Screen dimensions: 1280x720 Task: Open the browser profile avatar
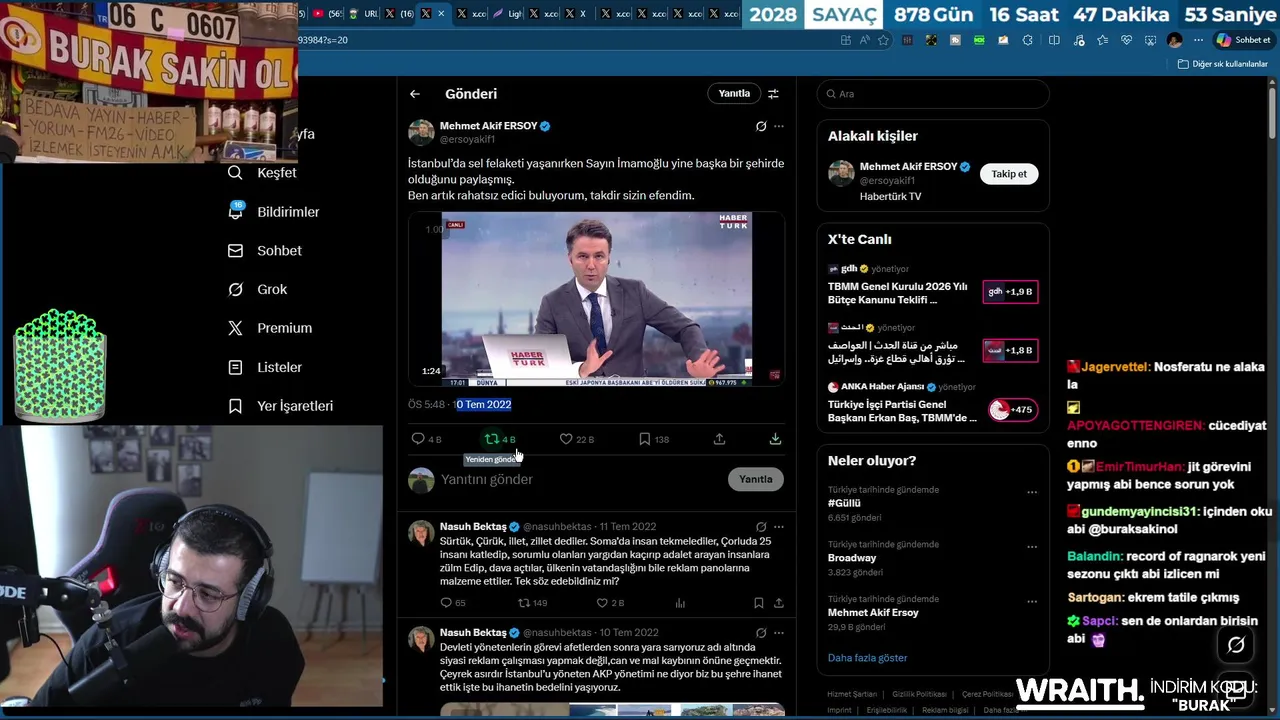(x=1175, y=40)
